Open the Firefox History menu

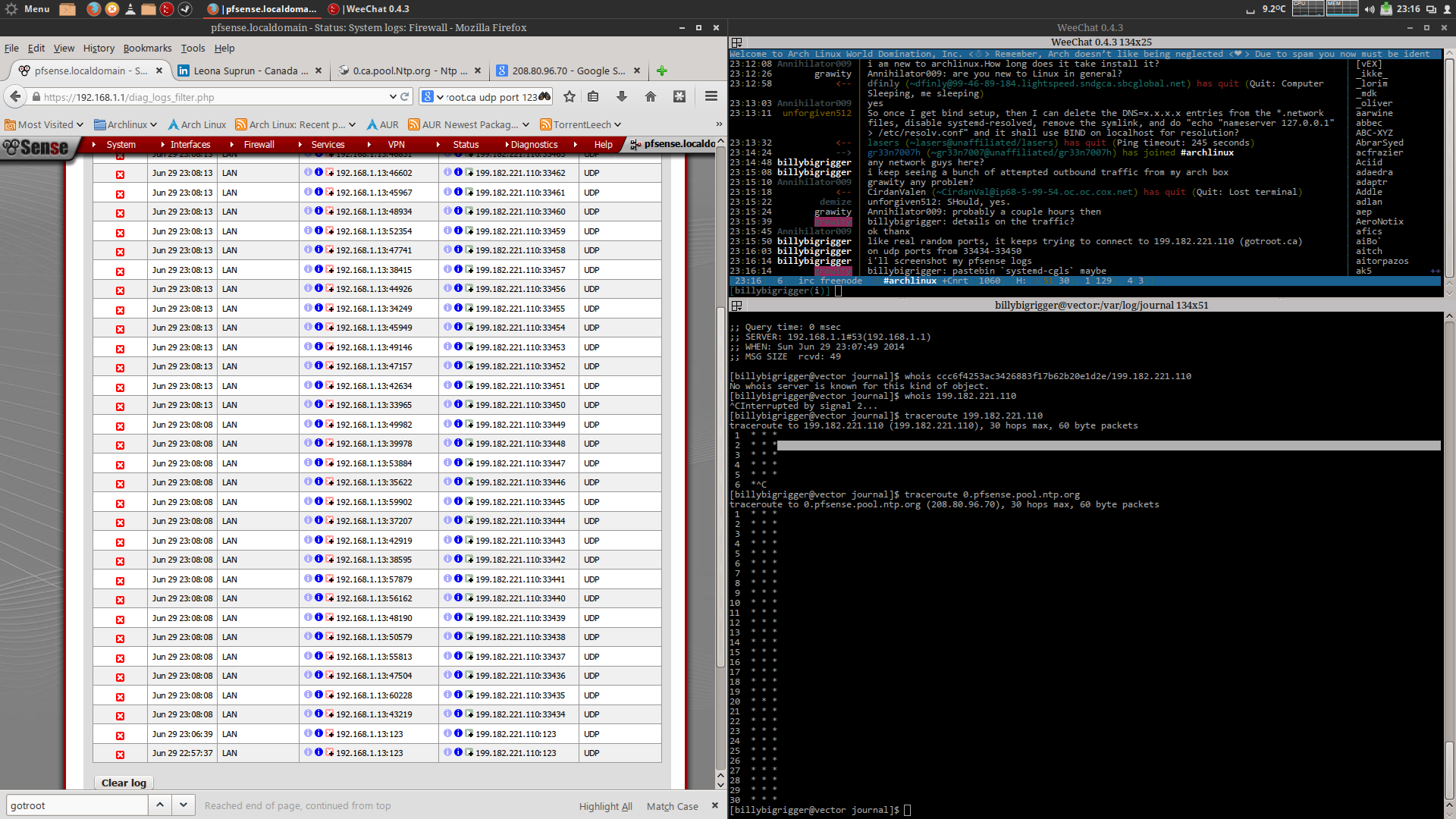[x=99, y=48]
